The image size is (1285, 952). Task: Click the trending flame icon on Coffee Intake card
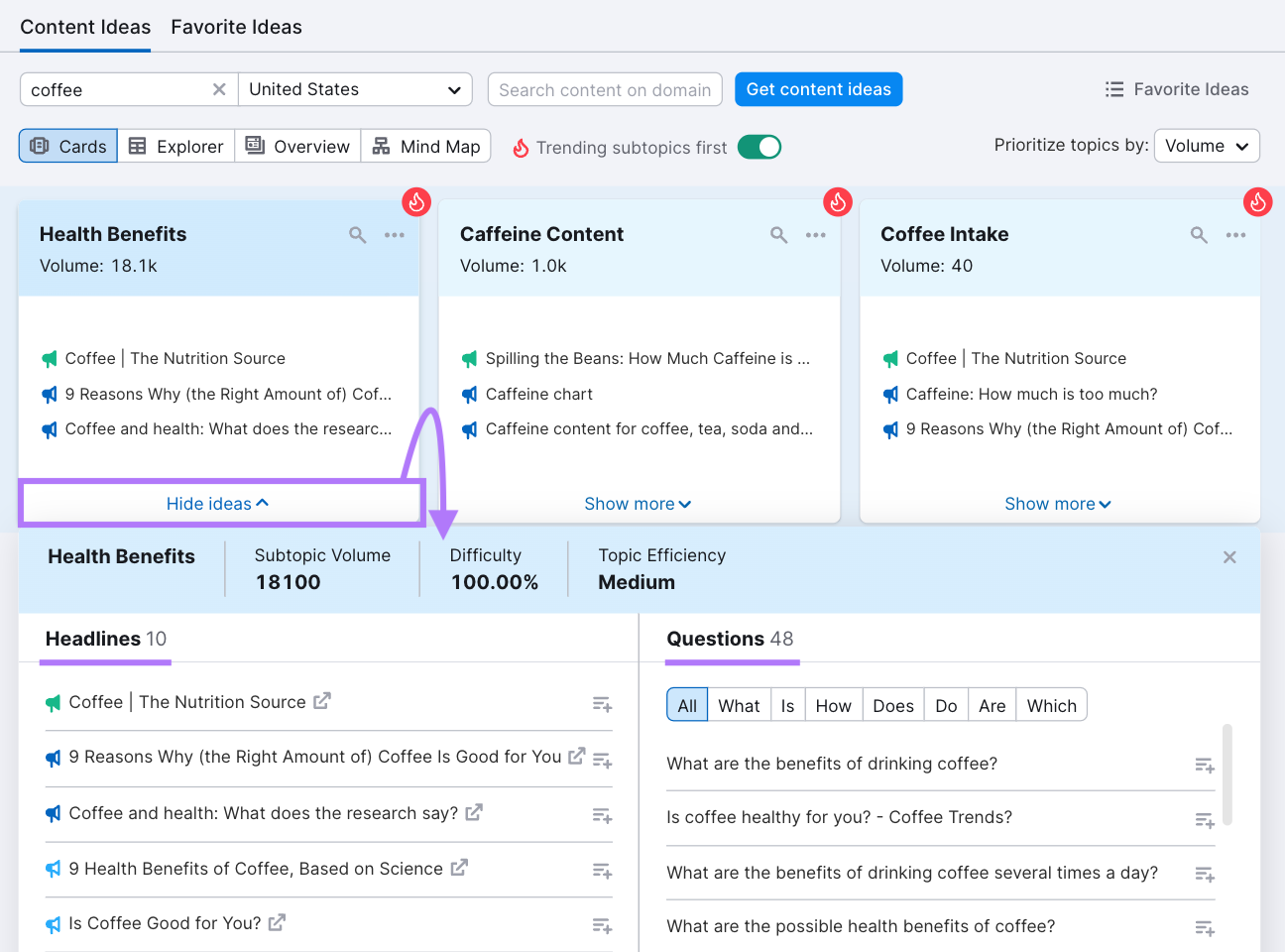pos(1257,201)
